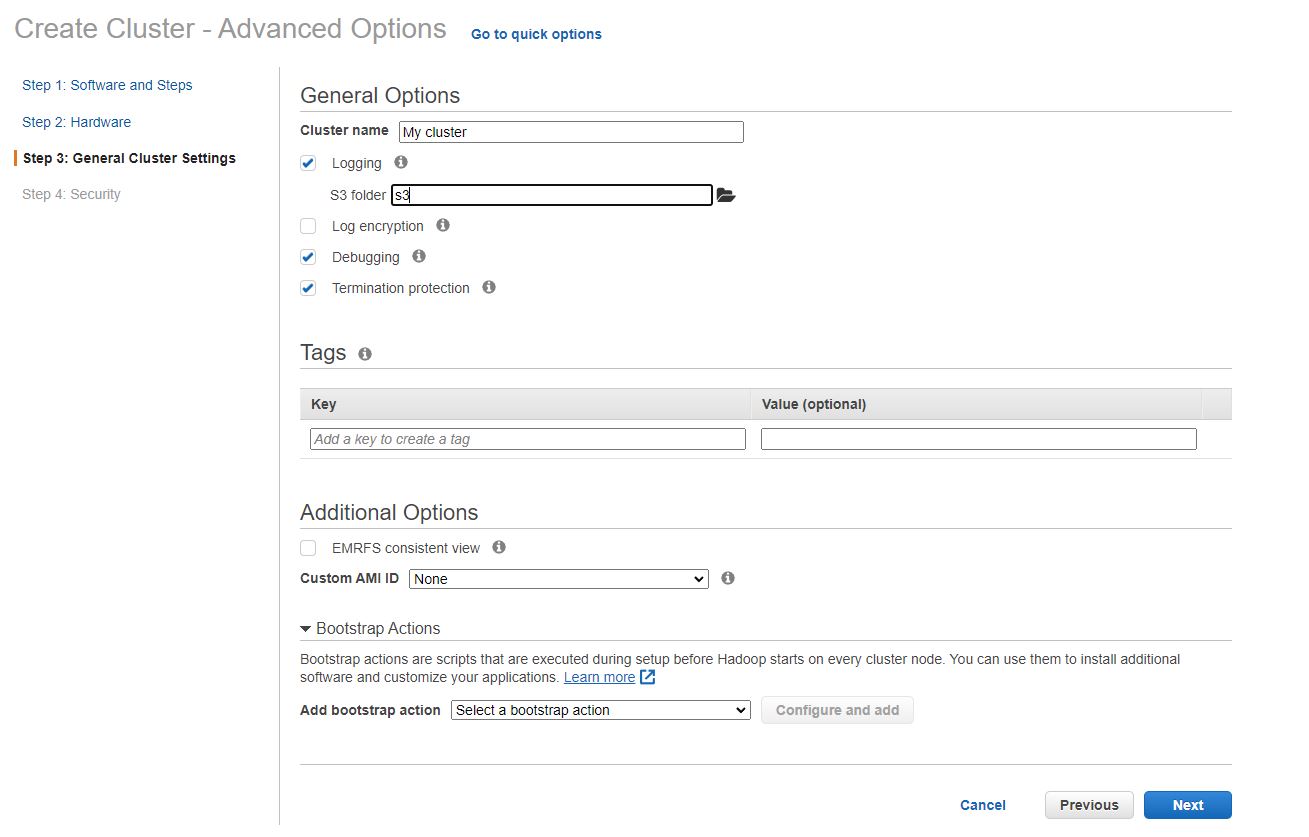This screenshot has height=837, width=1309.
Task: Open the Go to quick options link
Action: [x=536, y=34]
